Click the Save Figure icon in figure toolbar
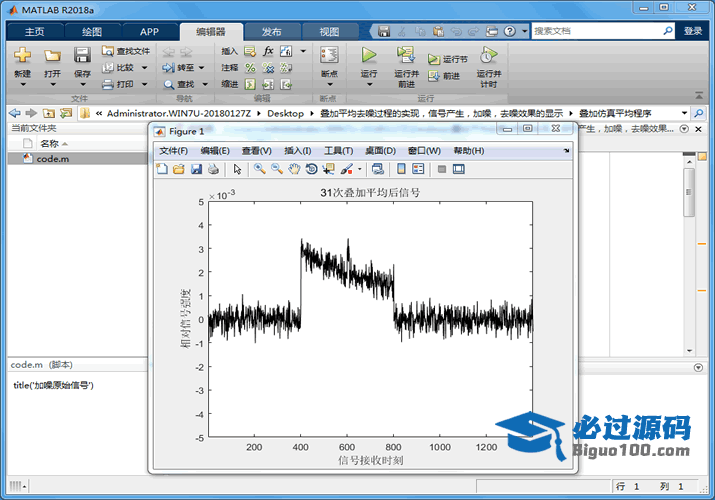The width and height of the screenshot is (715, 500). tap(196, 169)
